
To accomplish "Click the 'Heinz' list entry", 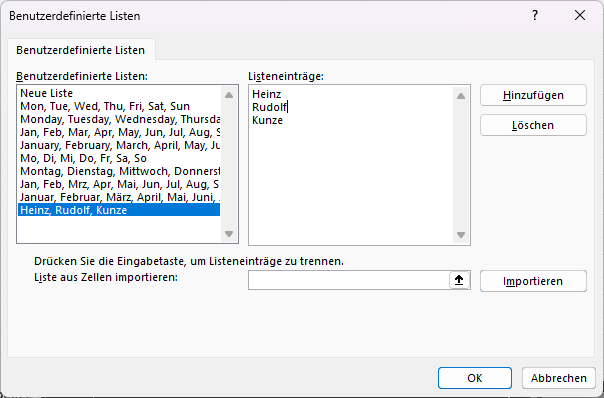I will click(x=267, y=94).
